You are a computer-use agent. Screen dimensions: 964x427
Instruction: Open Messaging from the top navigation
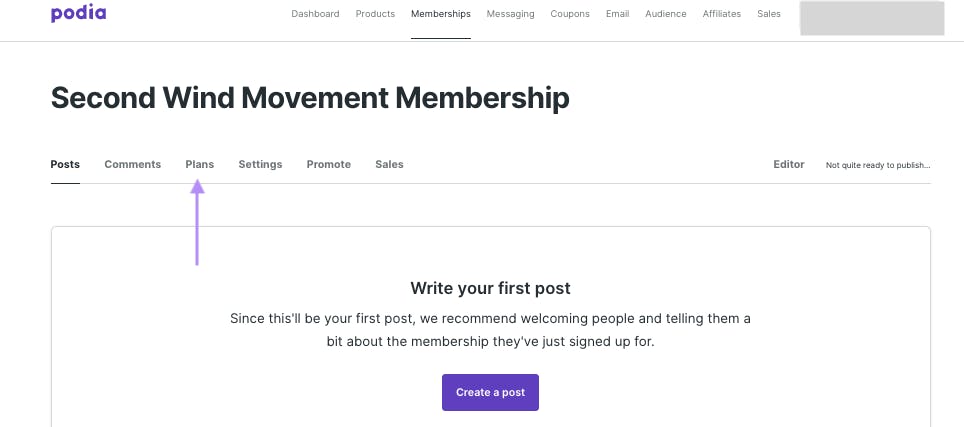tap(510, 14)
